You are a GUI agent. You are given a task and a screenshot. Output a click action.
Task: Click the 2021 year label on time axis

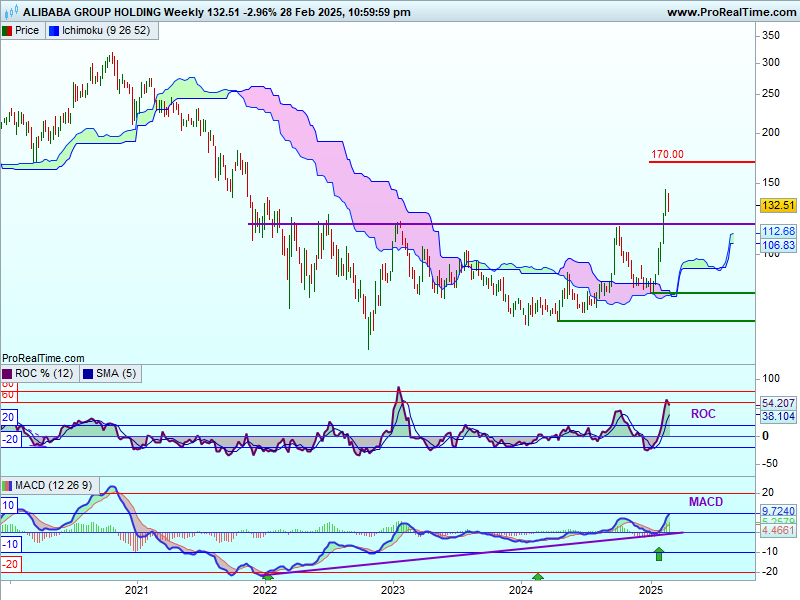tap(136, 590)
